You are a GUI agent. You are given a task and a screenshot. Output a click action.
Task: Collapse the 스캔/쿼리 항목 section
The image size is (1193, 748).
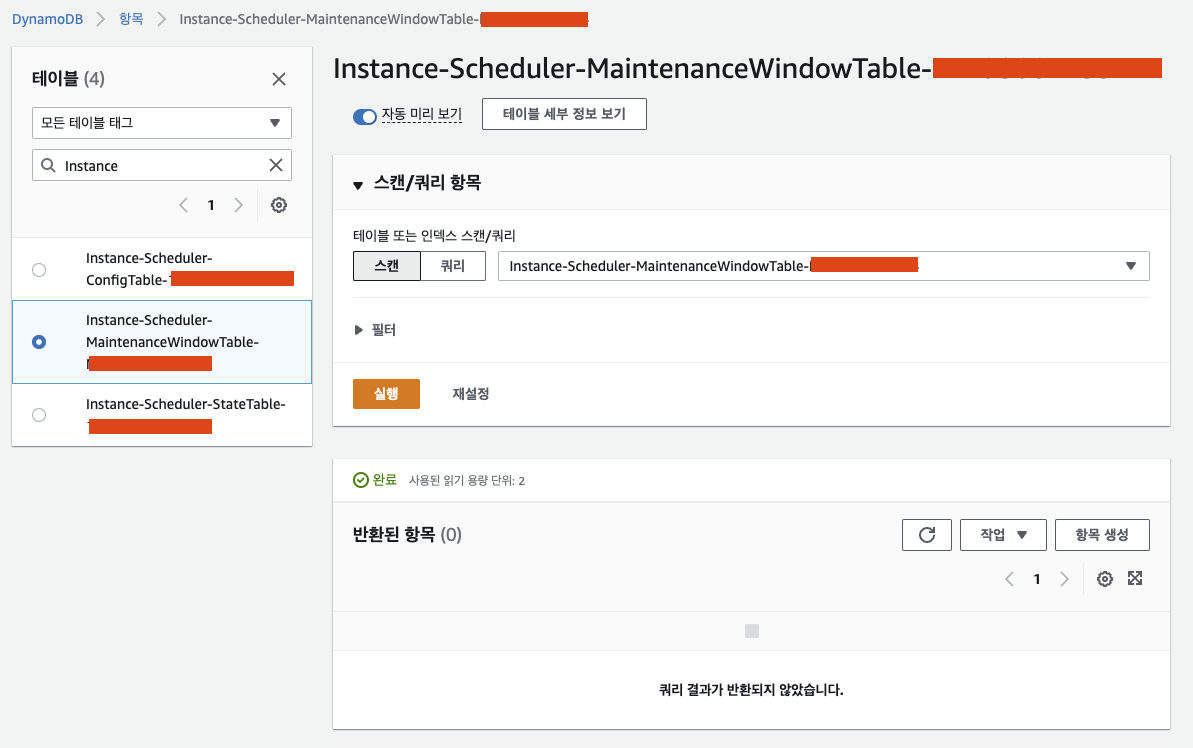pos(358,185)
